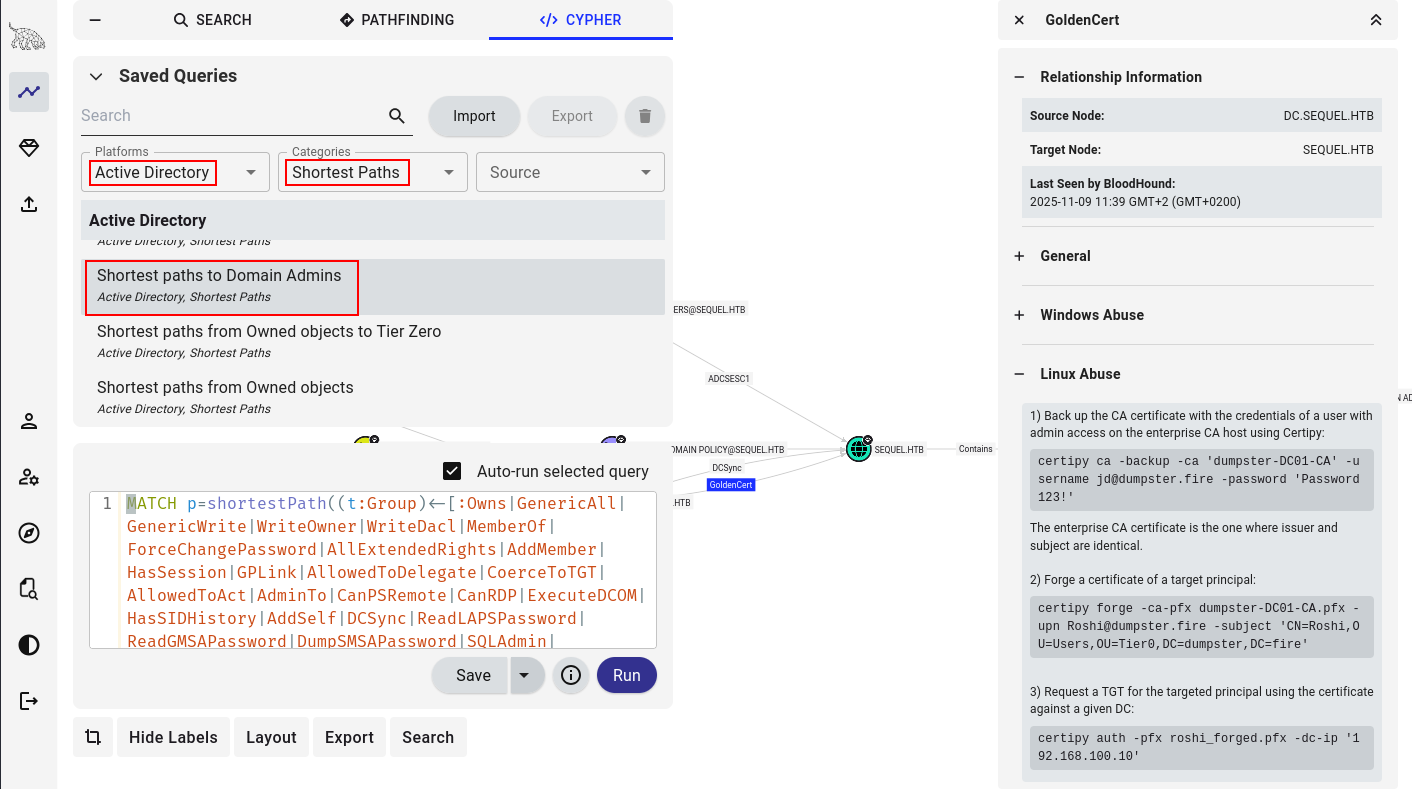The height and width of the screenshot is (789, 1412).
Task: Click Hide Labels button
Action: click(173, 737)
